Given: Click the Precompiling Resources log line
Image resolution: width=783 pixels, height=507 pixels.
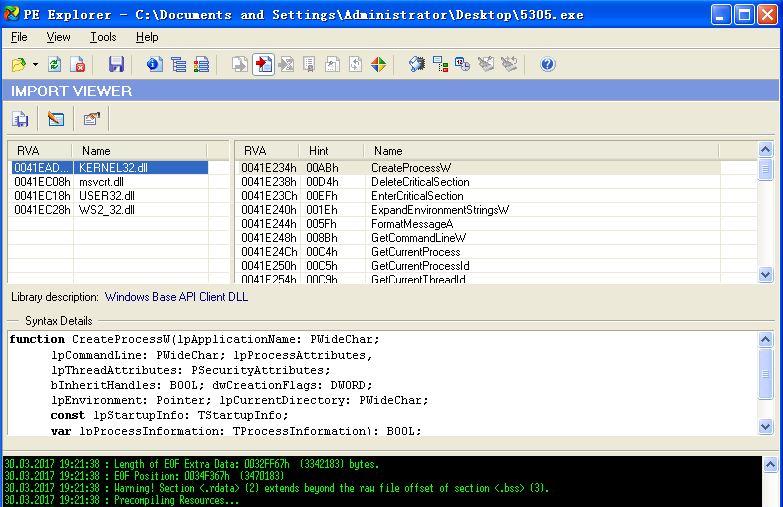Looking at the screenshot, I should point(122,500).
